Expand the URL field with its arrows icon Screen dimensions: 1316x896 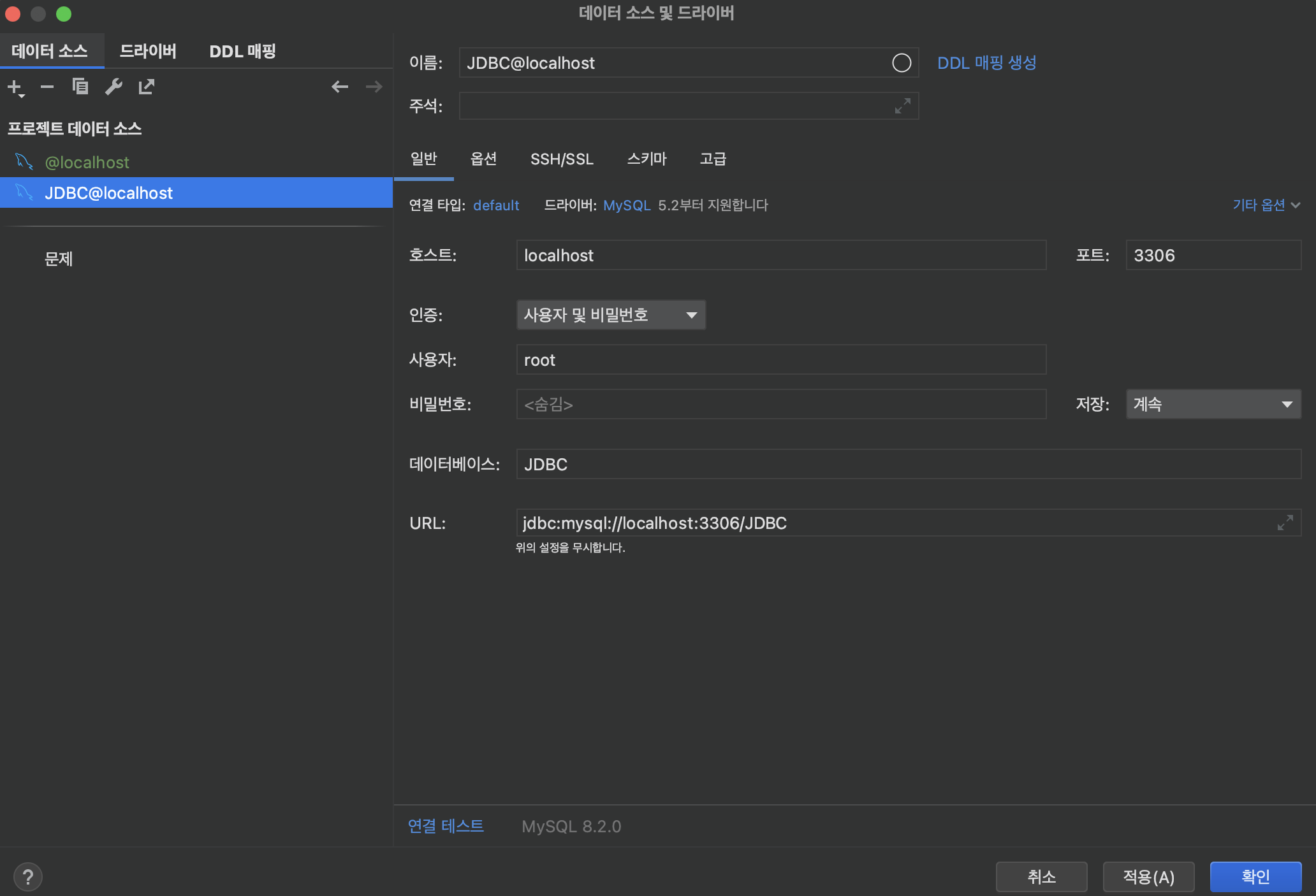1285,523
